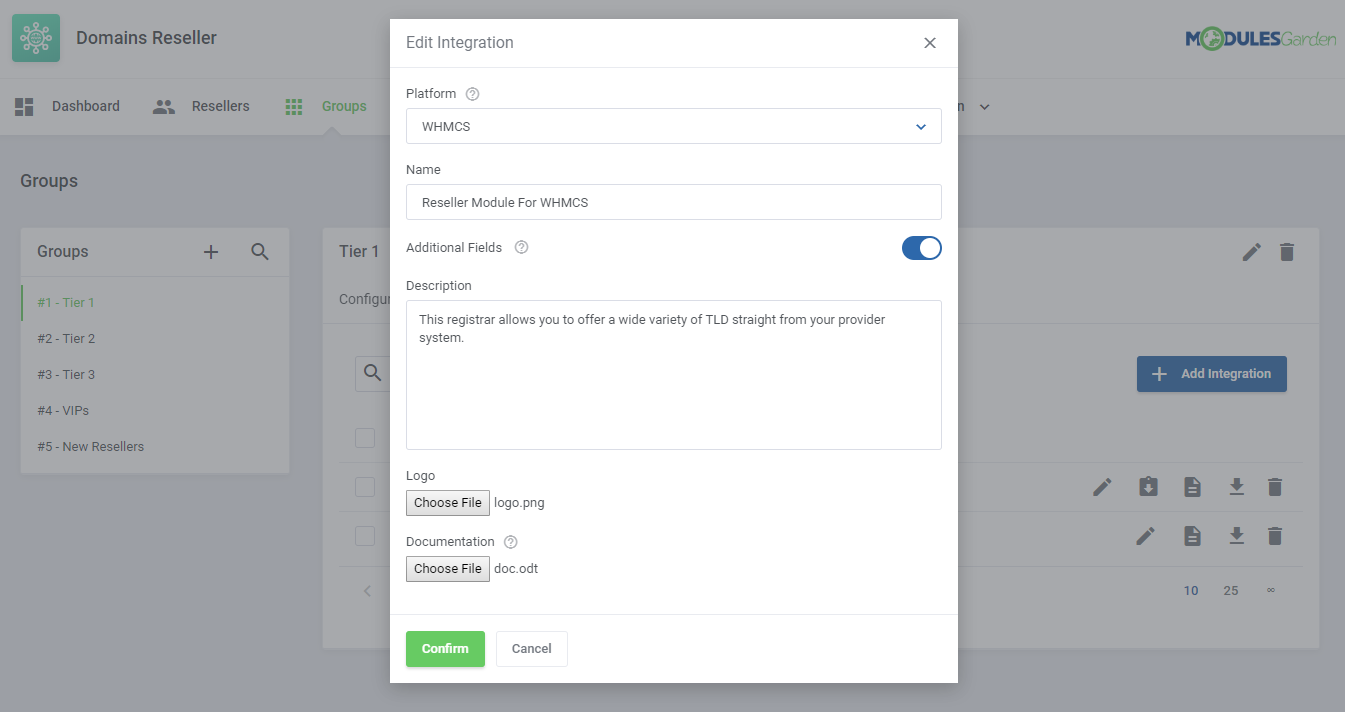Click the search icon in Groups panel
Image resolution: width=1345 pixels, height=712 pixels.
coord(260,252)
